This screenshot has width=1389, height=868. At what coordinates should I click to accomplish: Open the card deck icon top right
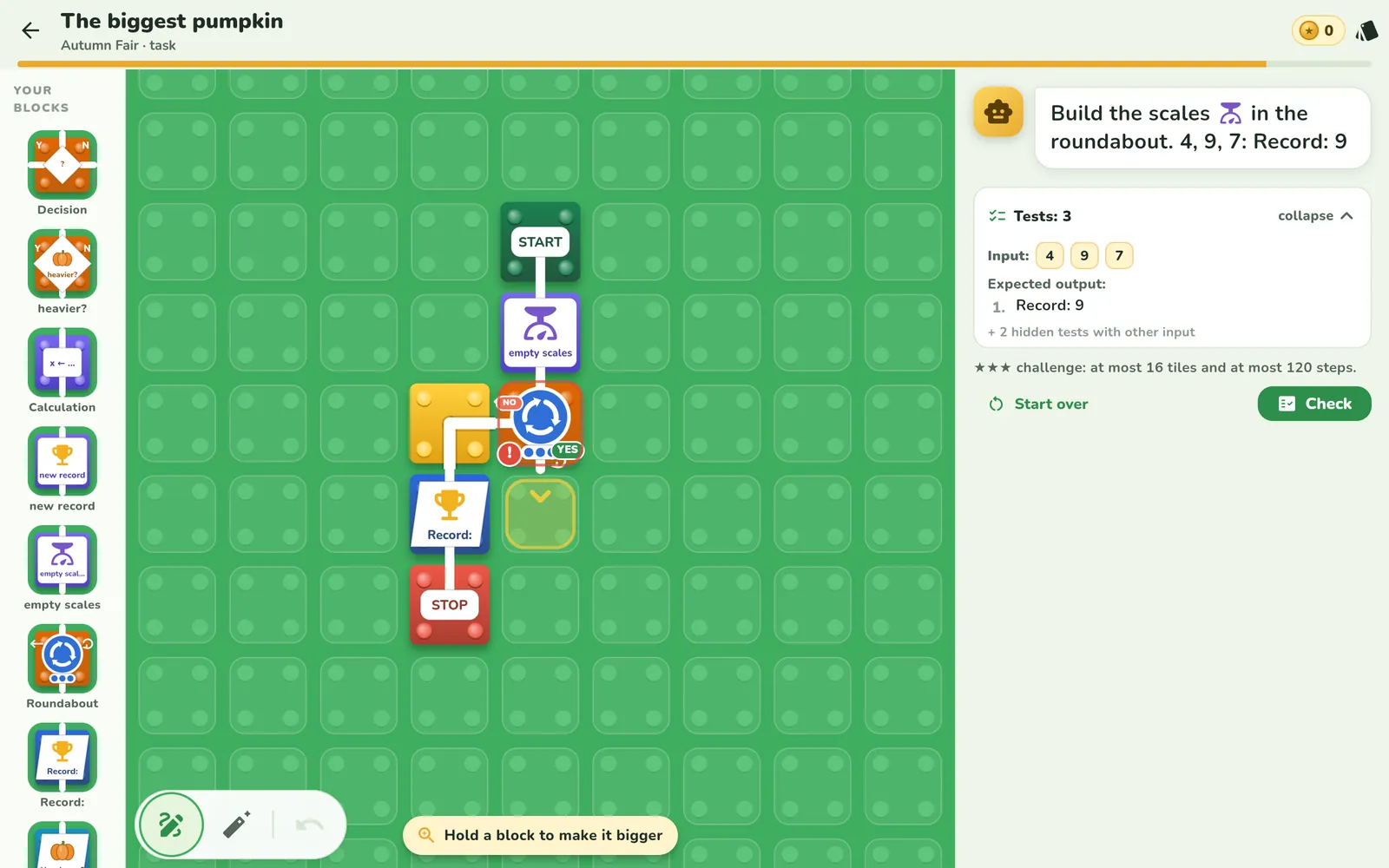(x=1366, y=31)
